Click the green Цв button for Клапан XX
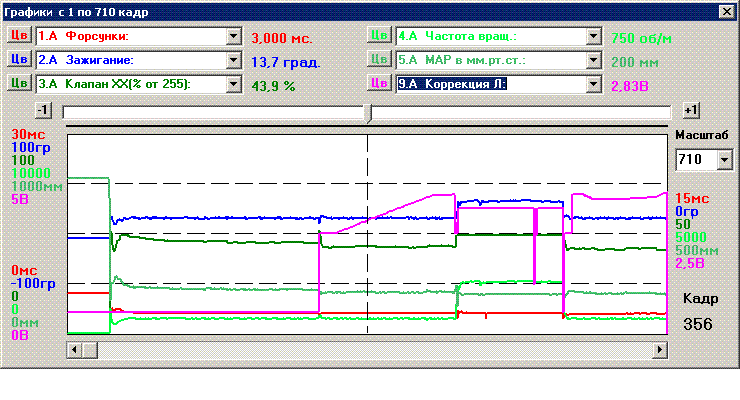Screen dimensions: 740x400 19,84
